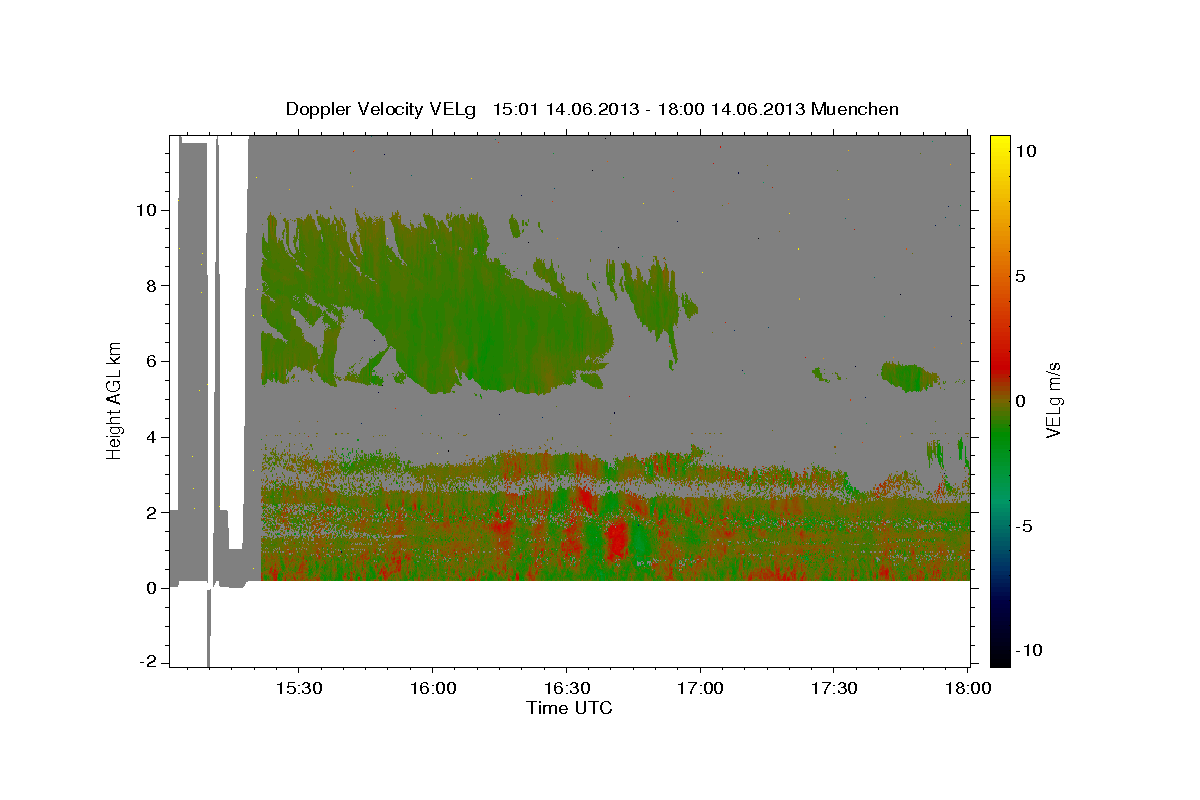The width and height of the screenshot is (1200, 800).
Task: Click the height axis value 0
Action: pos(153,588)
